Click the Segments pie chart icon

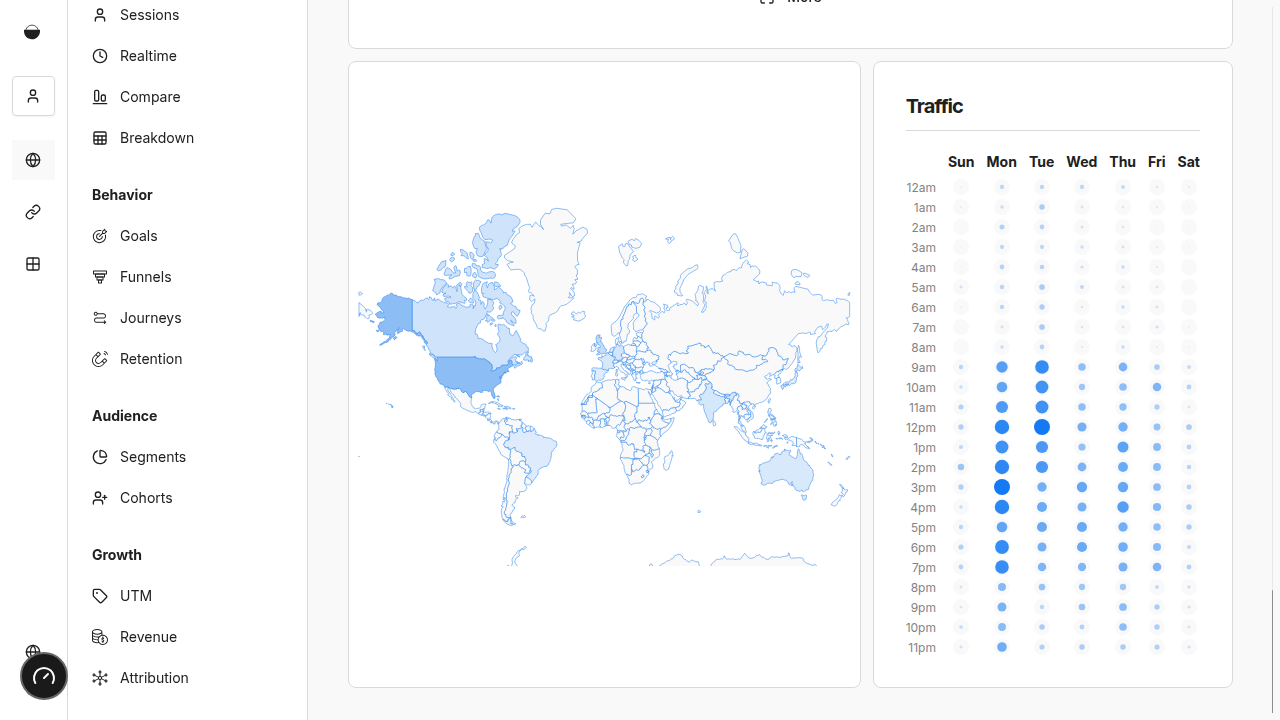[100, 457]
